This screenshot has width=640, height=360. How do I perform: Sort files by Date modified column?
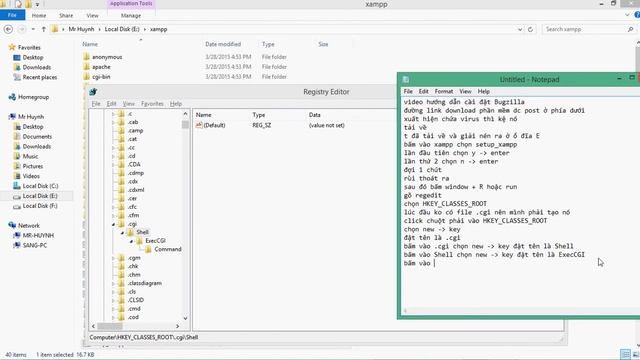point(223,44)
